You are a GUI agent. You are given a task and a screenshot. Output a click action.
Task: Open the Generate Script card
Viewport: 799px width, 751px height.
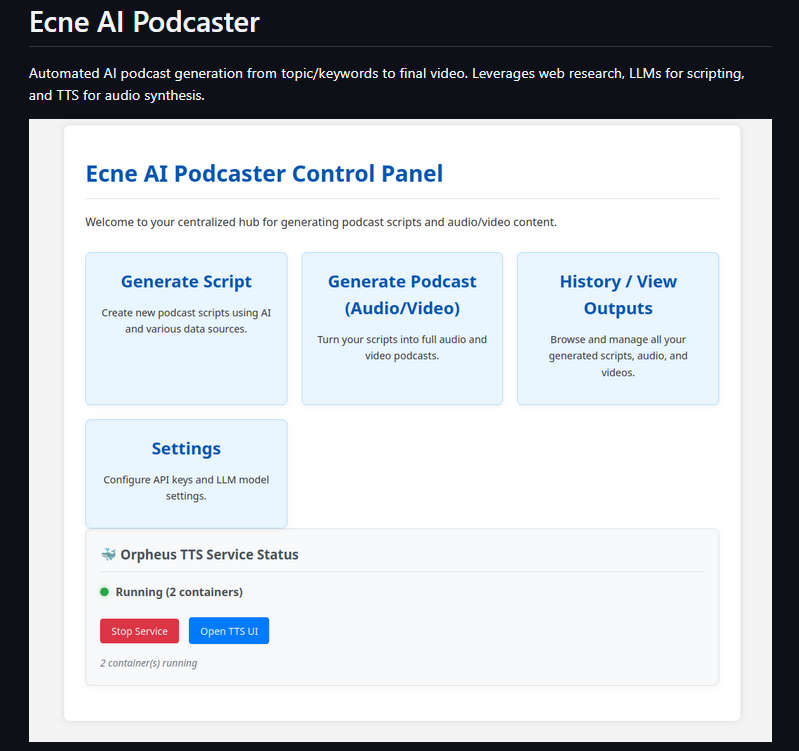tap(186, 329)
